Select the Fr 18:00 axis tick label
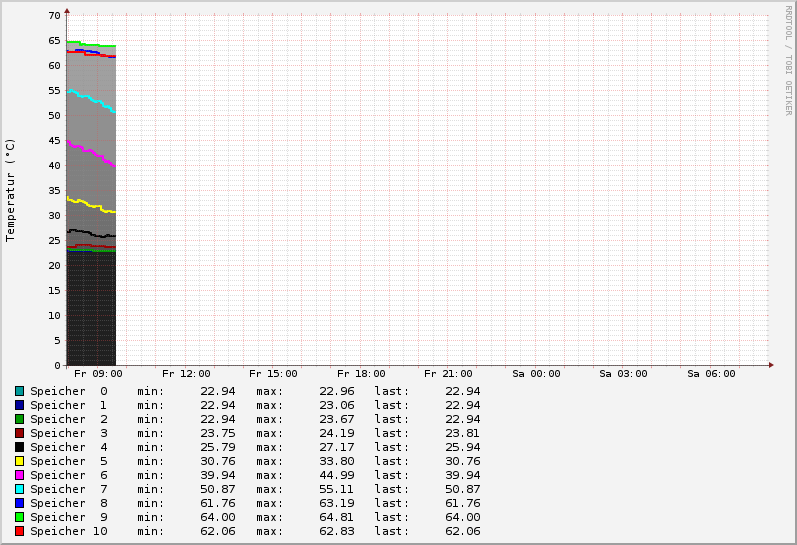This screenshot has width=797, height=545. click(x=361, y=374)
